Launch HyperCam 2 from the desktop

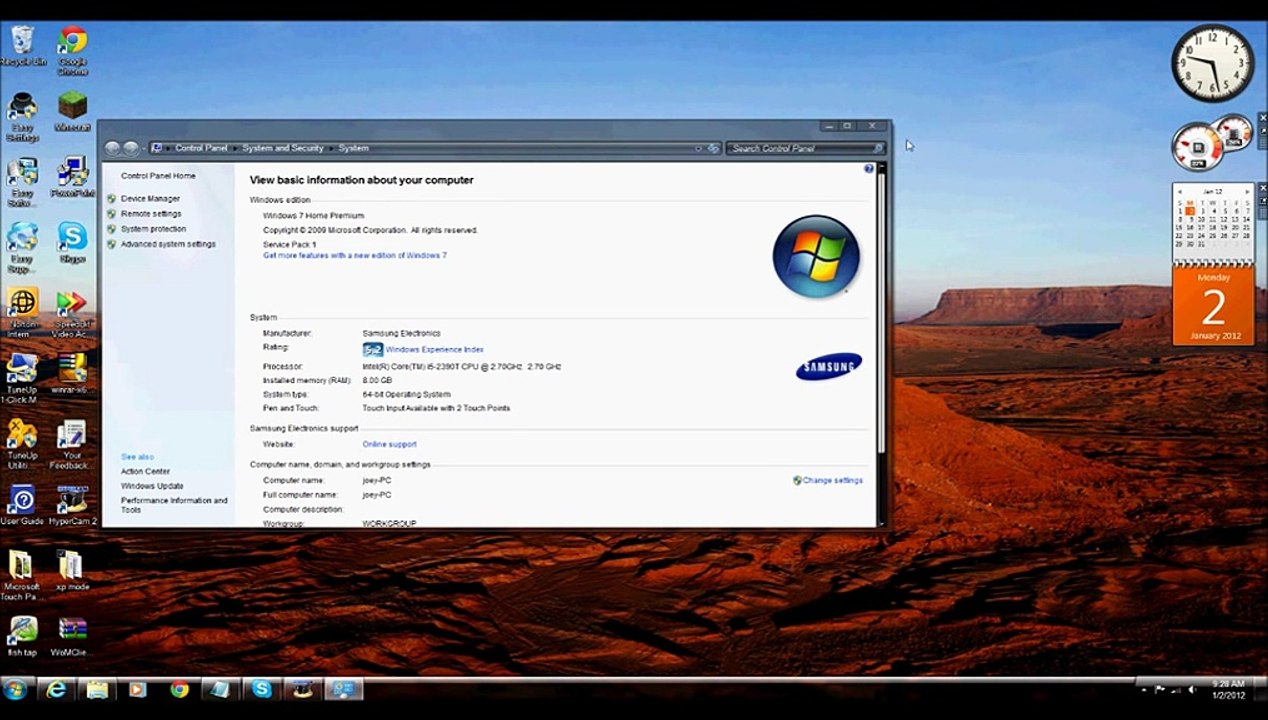(x=72, y=506)
